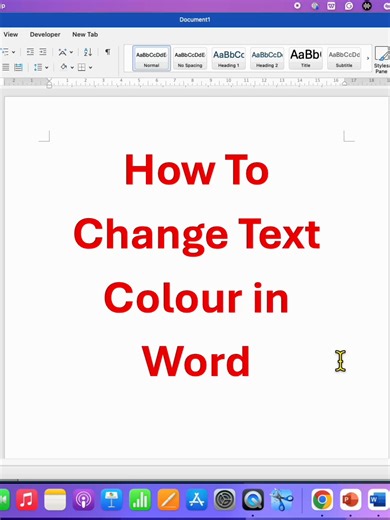The width and height of the screenshot is (390, 520).
Task: Click the distributed alignment icon
Action: [18, 67]
